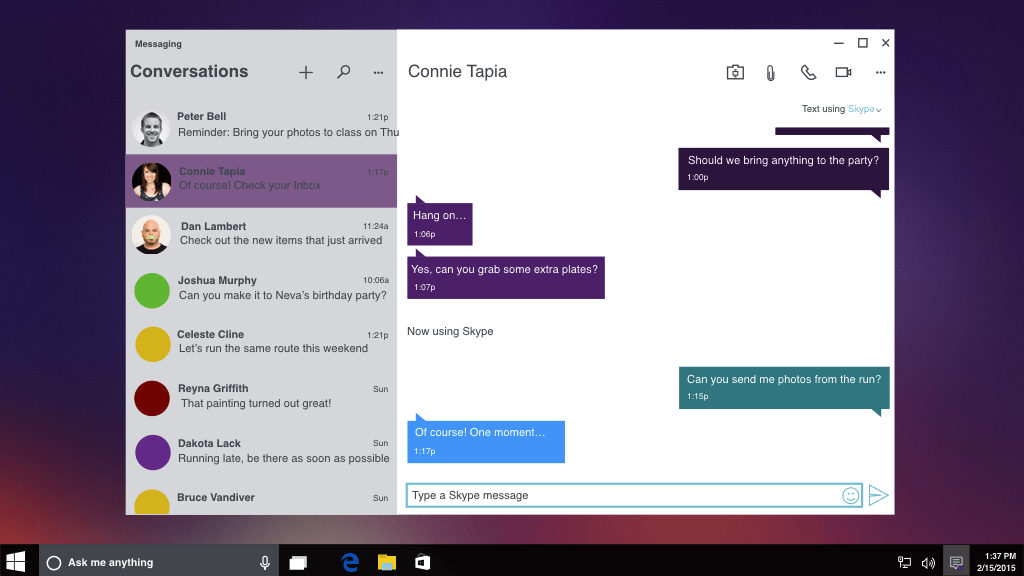1024x576 pixels.
Task: Send the message with arrow icon
Action: point(878,495)
